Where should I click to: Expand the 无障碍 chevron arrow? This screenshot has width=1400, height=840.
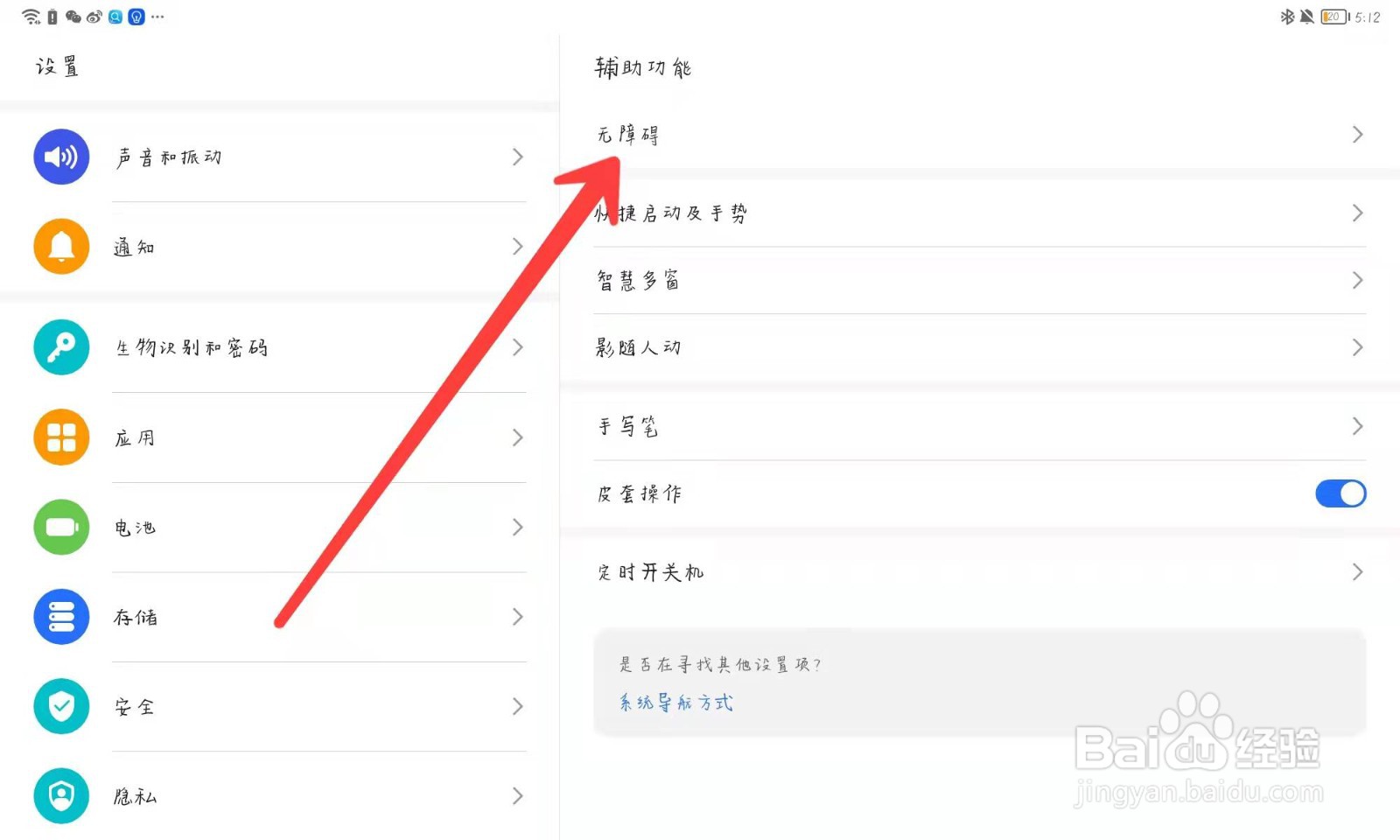click(x=1357, y=135)
